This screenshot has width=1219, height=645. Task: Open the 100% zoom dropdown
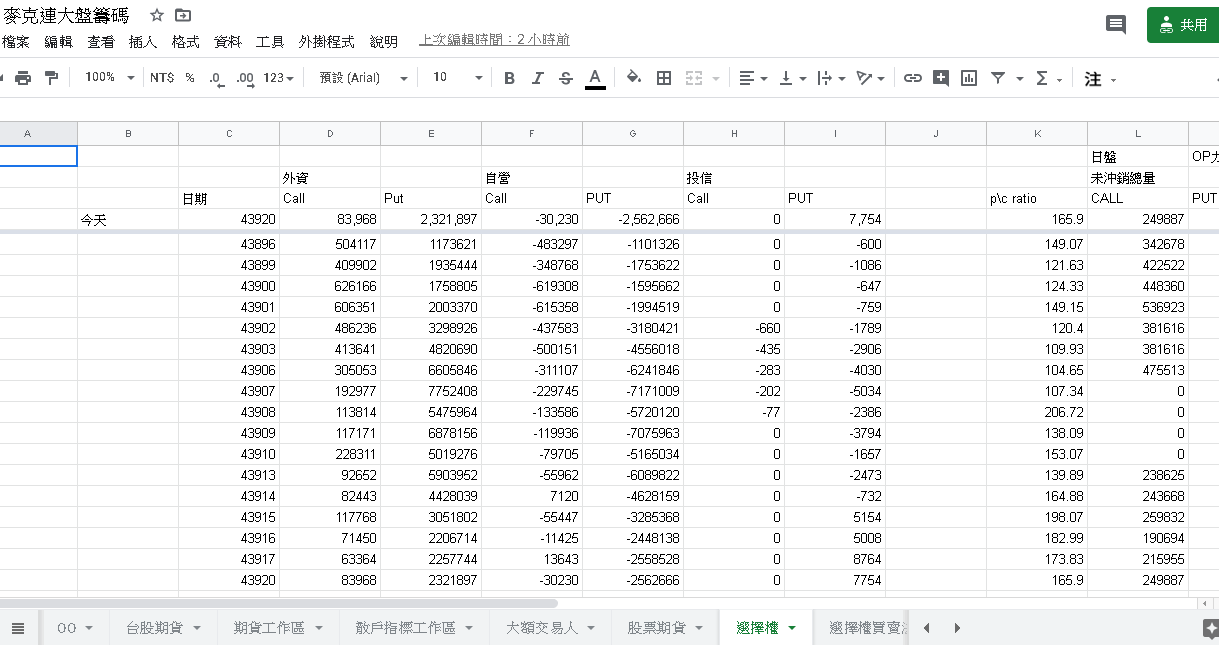pyautogui.click(x=109, y=78)
